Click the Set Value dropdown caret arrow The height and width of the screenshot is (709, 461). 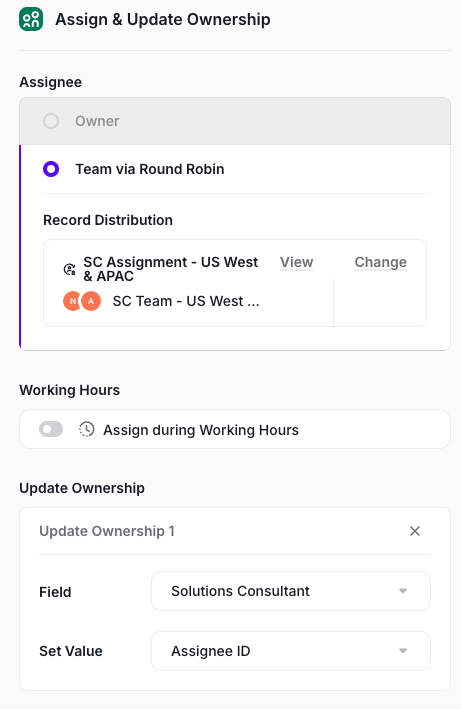tap(403, 651)
